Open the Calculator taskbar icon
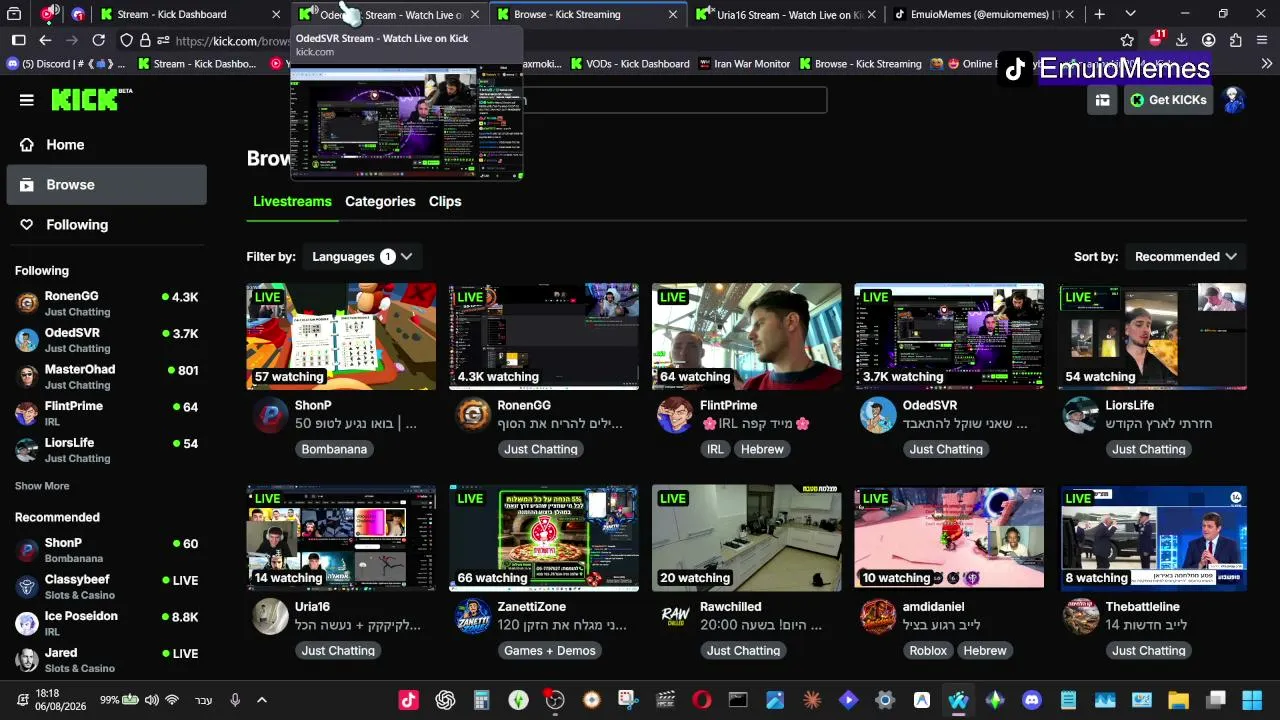 click(481, 700)
